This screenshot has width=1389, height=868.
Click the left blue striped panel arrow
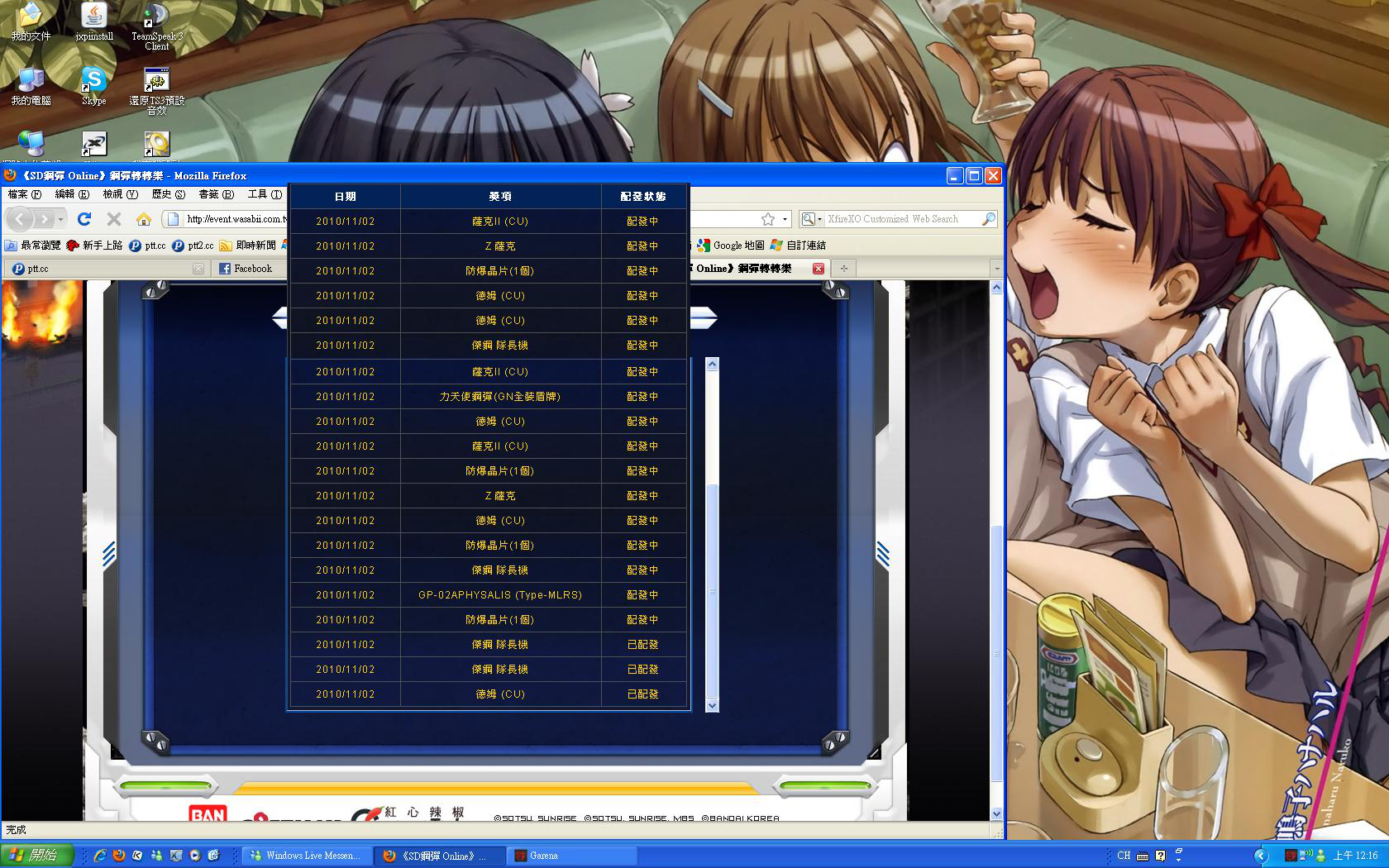tap(108, 554)
